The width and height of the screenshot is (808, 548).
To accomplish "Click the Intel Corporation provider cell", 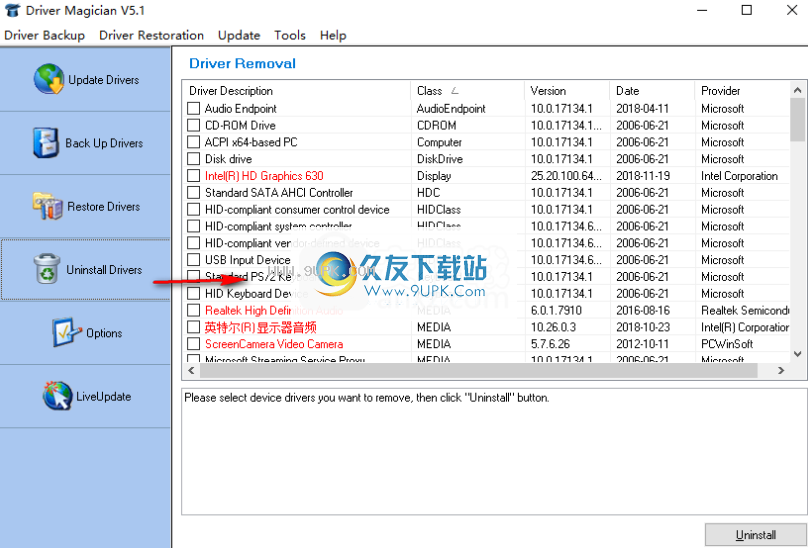I will [739, 176].
